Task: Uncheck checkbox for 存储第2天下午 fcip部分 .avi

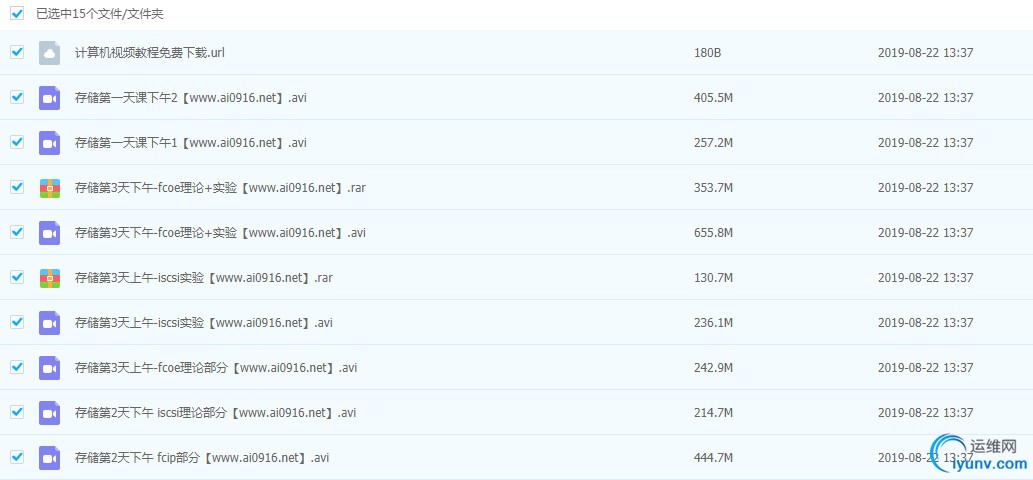Action: point(17,456)
